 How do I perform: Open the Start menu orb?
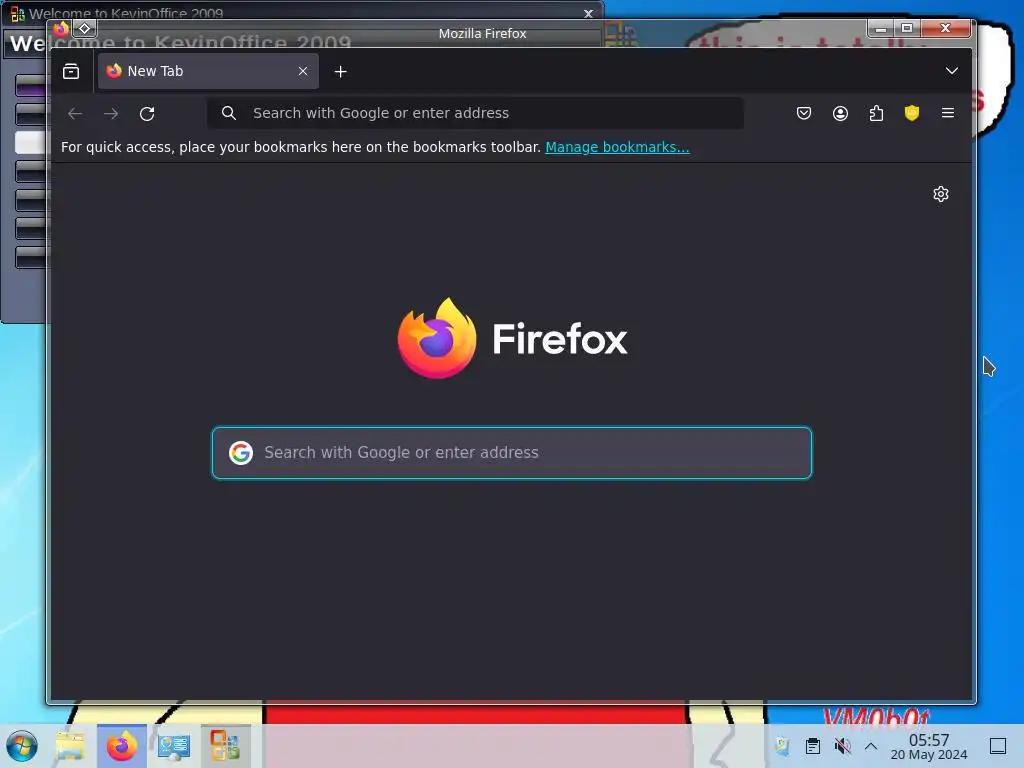[22, 746]
